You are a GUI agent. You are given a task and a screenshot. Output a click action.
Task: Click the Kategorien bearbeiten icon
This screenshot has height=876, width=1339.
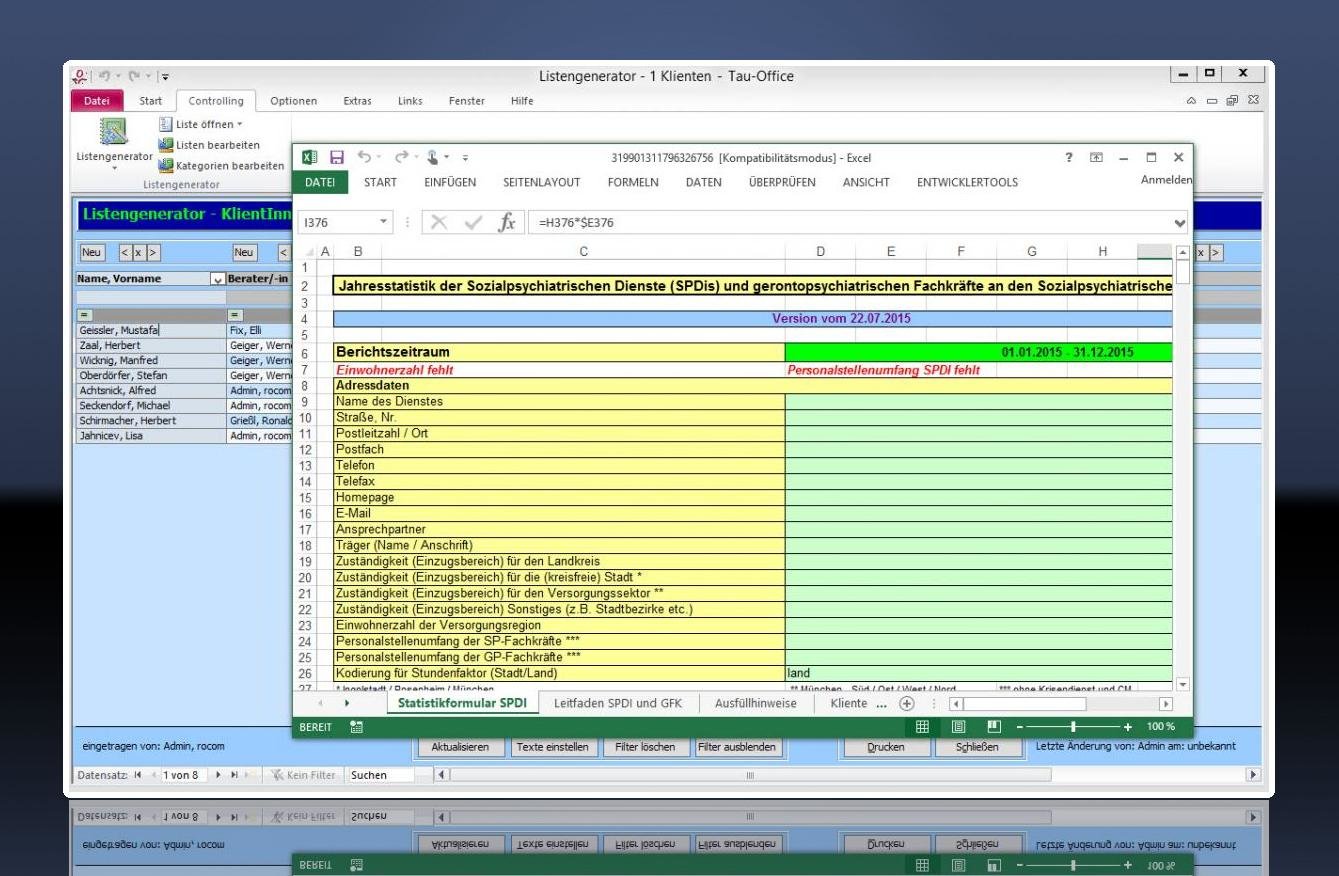167,166
